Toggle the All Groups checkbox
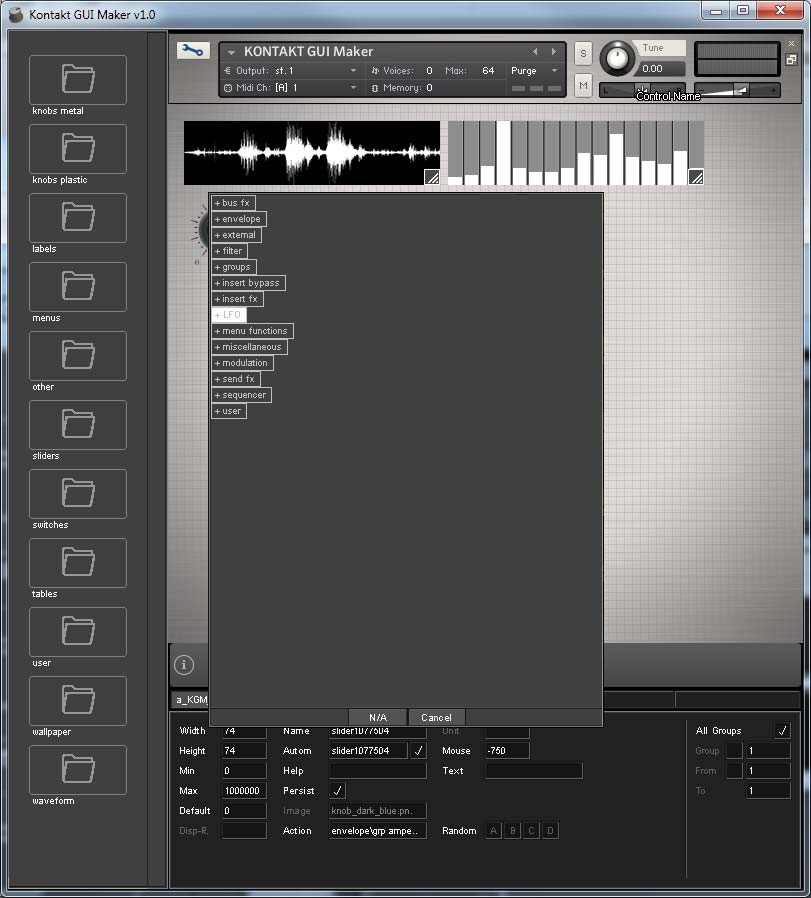 tap(782, 731)
